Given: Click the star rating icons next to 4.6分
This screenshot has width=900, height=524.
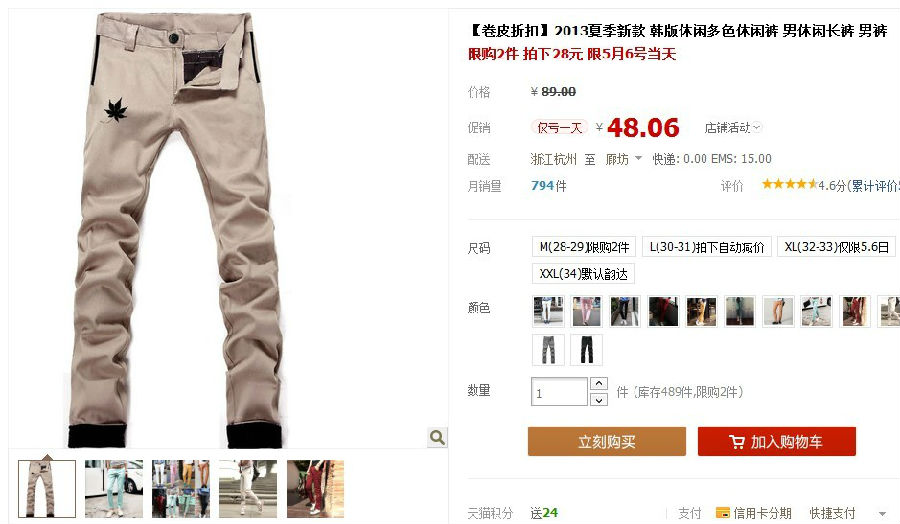Looking at the screenshot, I should coord(789,184).
